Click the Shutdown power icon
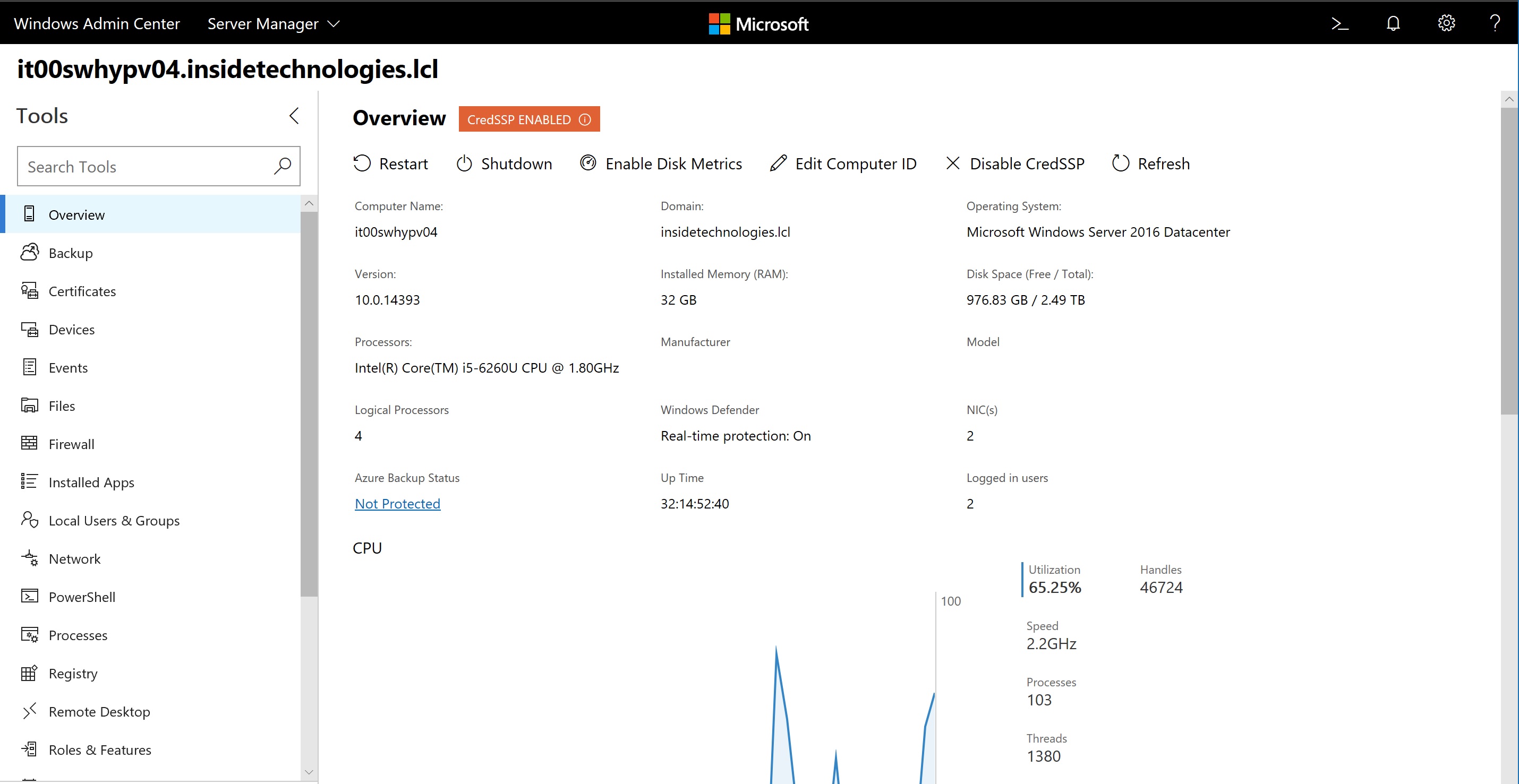Image resolution: width=1519 pixels, height=784 pixels. pos(464,163)
